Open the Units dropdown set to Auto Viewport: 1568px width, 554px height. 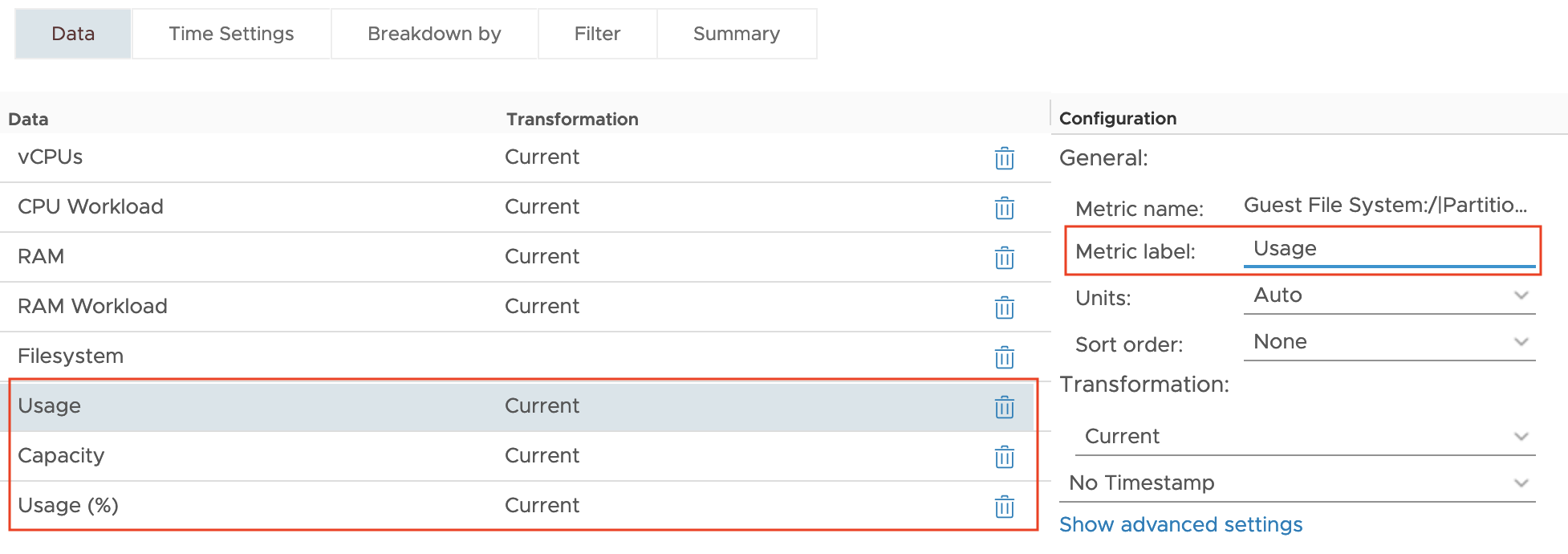(1389, 295)
